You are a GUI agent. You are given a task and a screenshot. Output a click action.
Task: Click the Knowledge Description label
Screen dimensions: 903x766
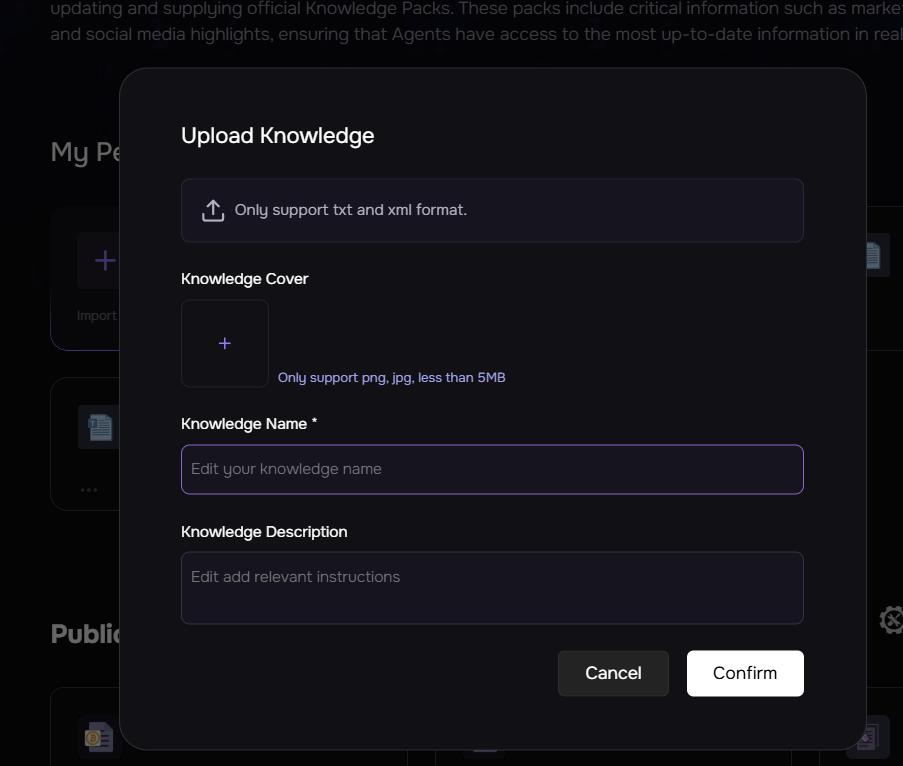(x=264, y=532)
